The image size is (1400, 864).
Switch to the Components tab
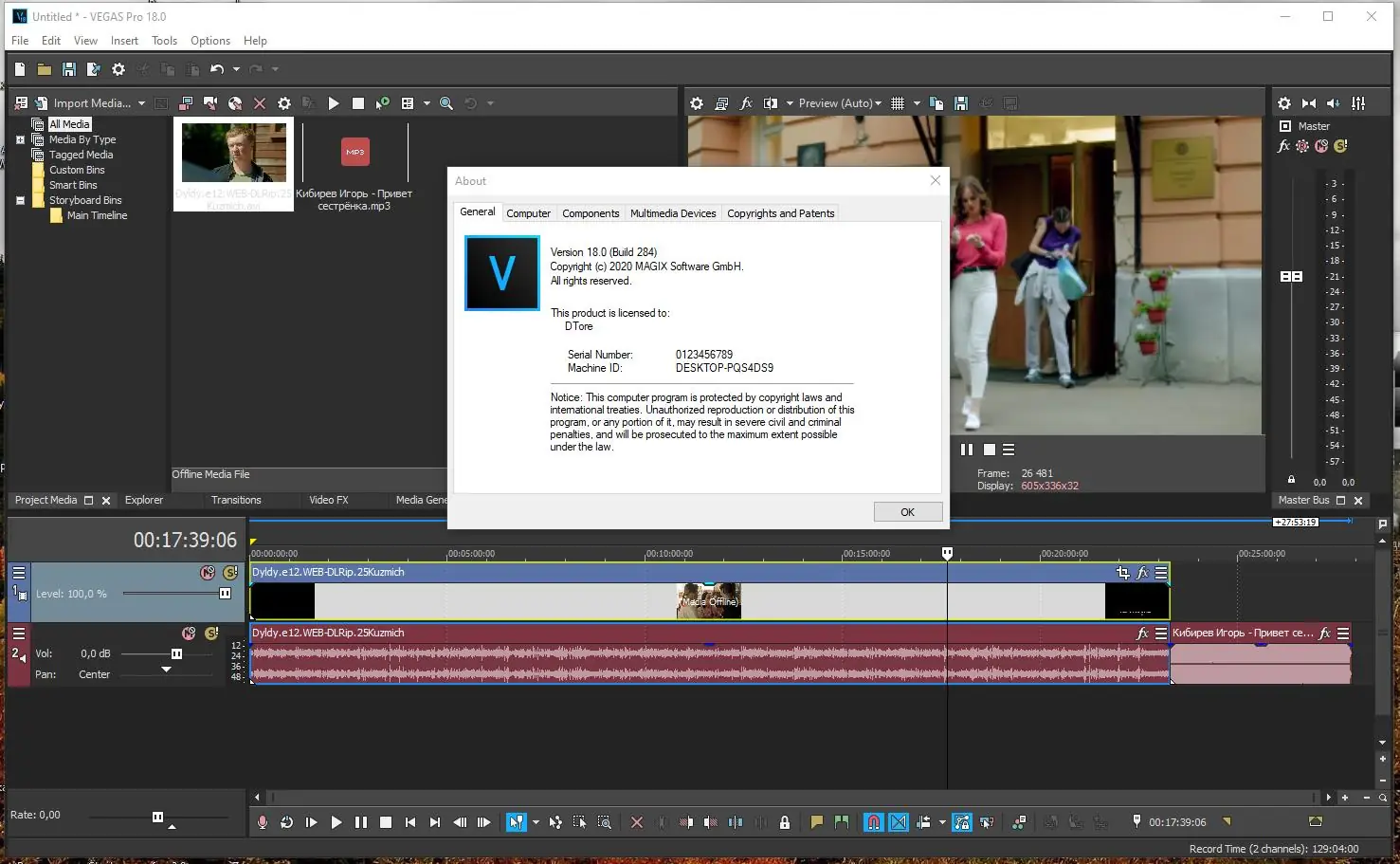point(590,213)
